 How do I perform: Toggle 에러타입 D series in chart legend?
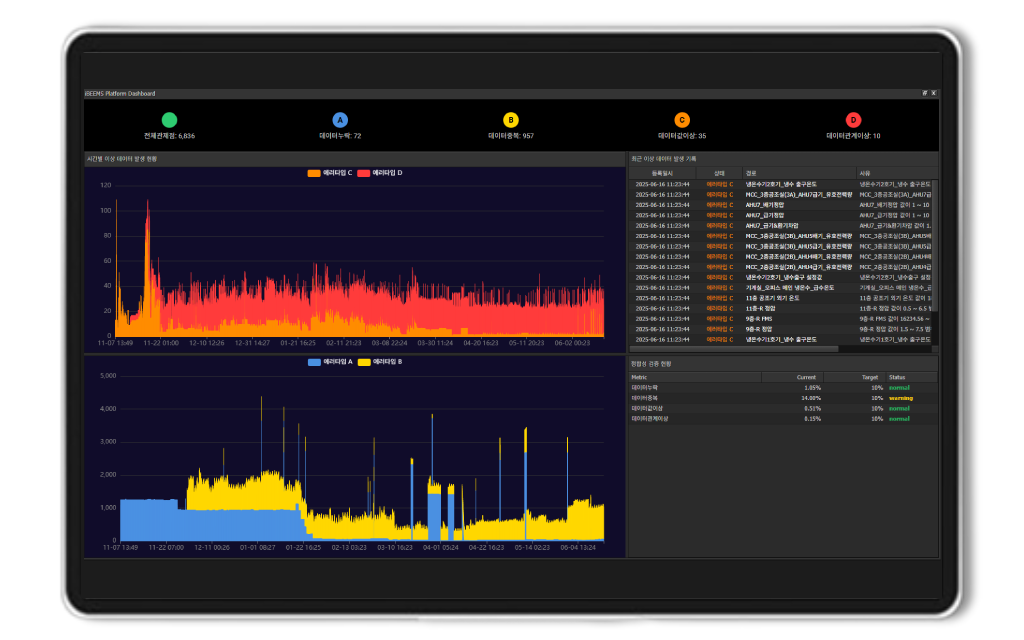[379, 173]
